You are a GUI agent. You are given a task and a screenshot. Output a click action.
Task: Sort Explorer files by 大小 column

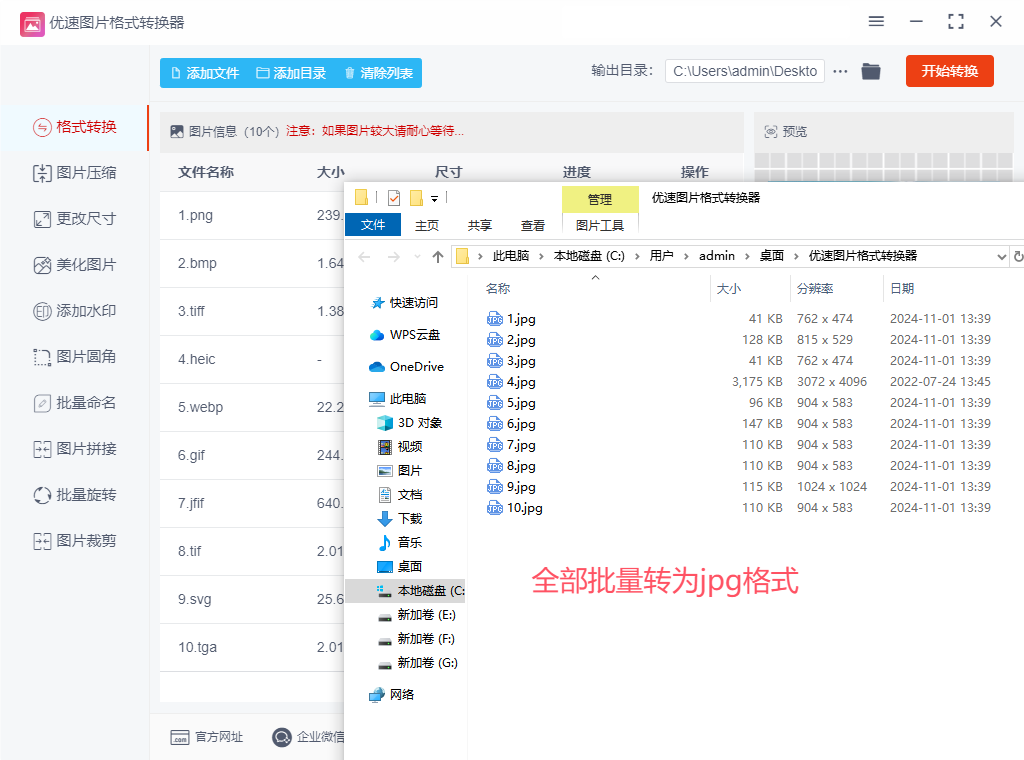[729, 289]
